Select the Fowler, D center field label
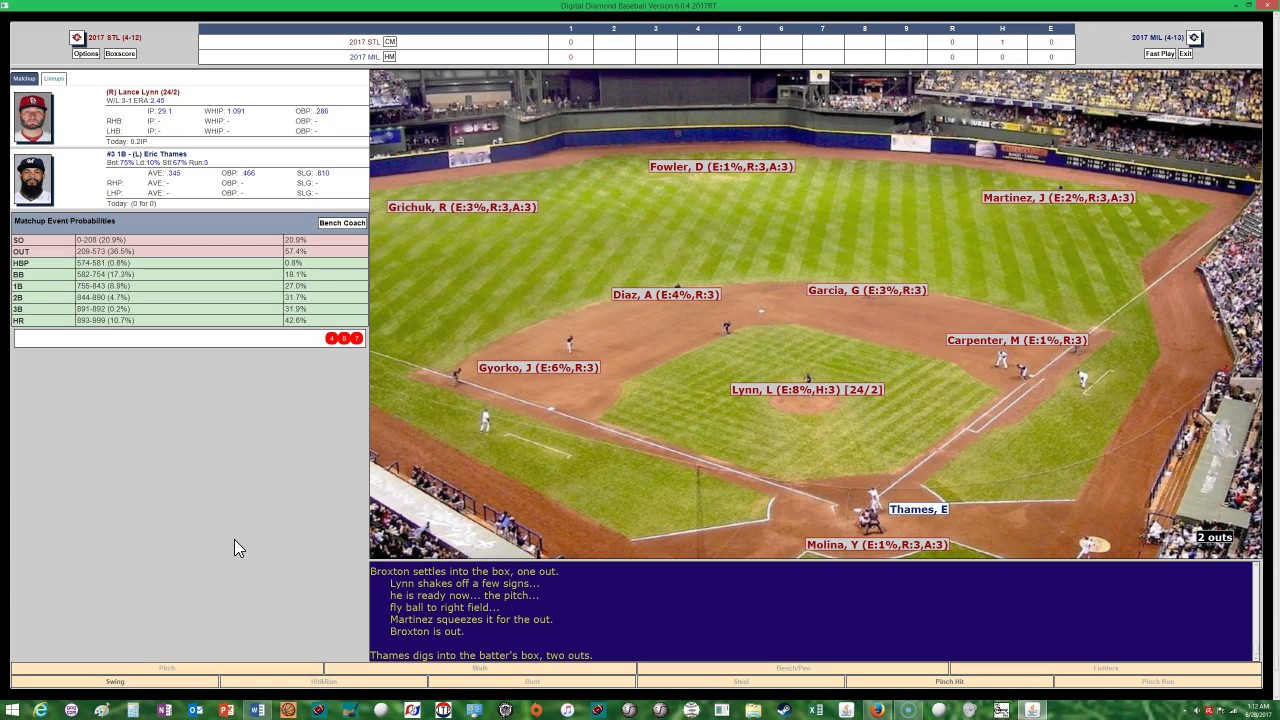The width and height of the screenshot is (1280, 720). coord(721,167)
